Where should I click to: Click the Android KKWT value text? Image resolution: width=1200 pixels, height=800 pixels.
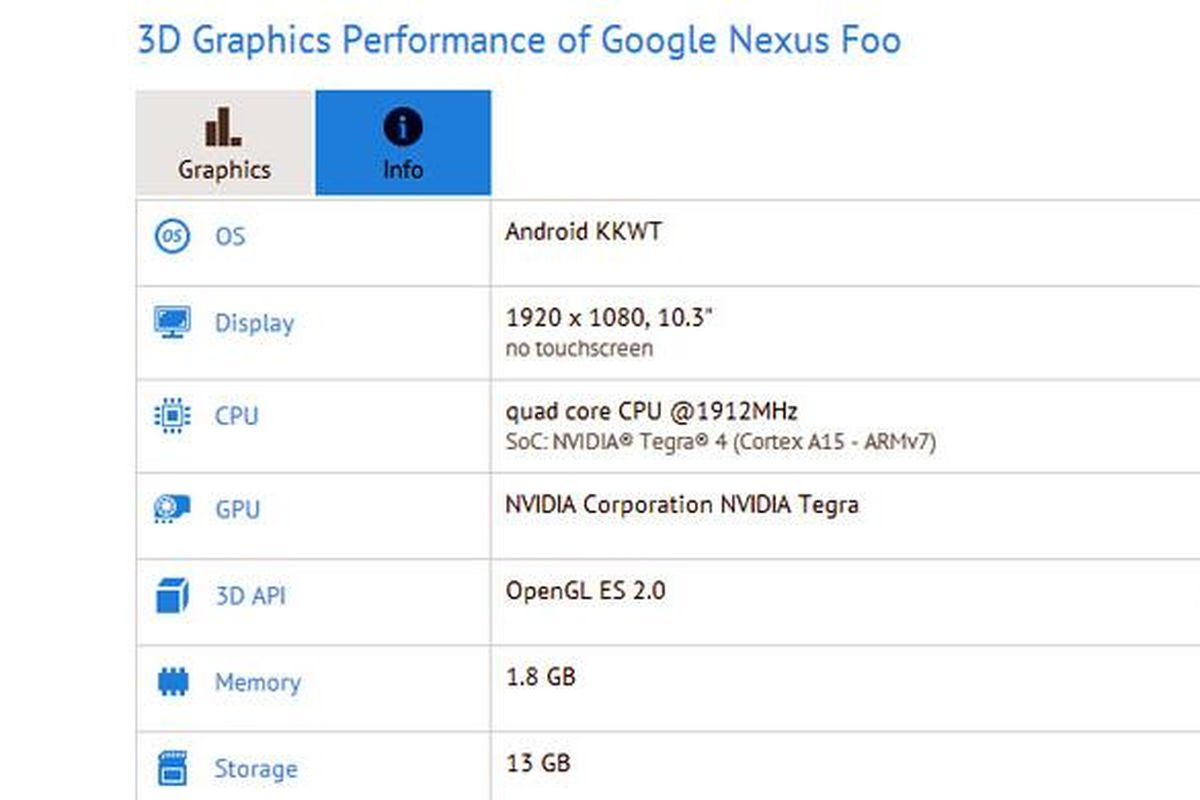[583, 232]
